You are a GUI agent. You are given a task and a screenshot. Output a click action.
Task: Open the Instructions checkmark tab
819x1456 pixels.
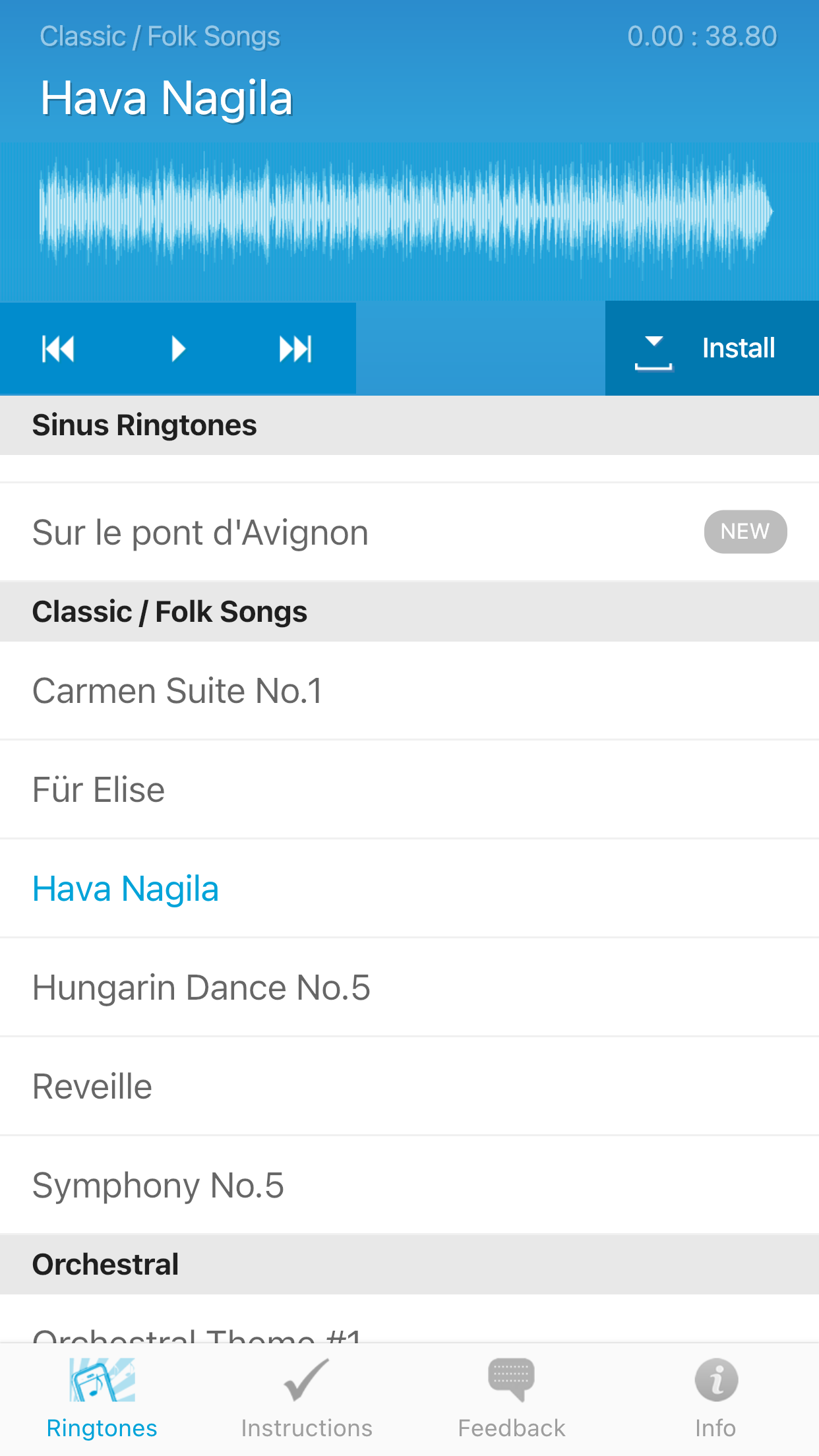(x=306, y=1380)
